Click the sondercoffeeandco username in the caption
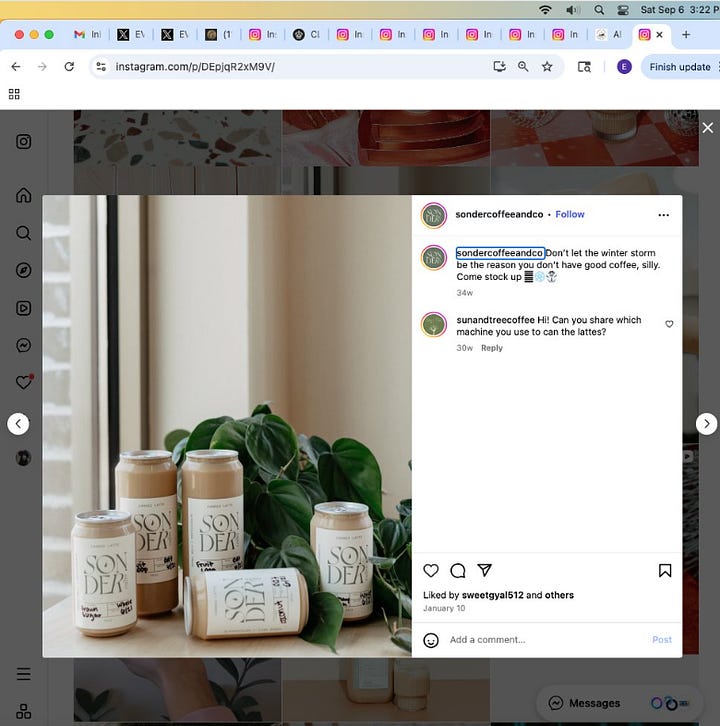 point(500,253)
